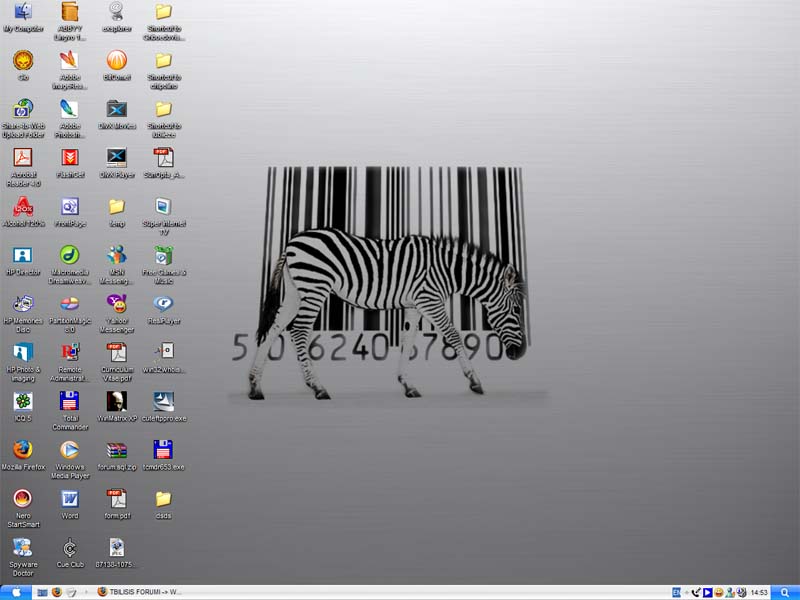Click the EN language indicator in tray

pyautogui.click(x=677, y=592)
